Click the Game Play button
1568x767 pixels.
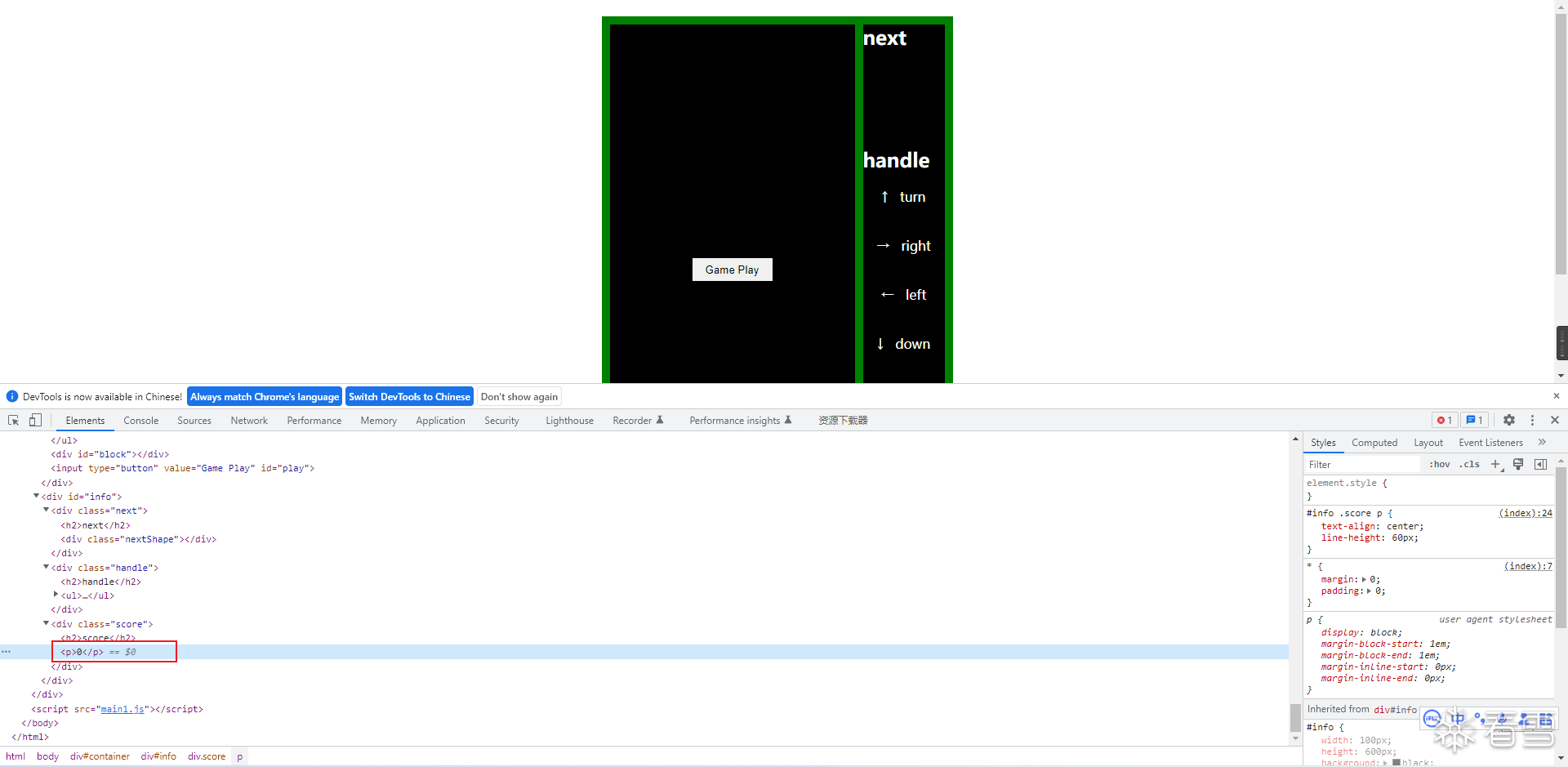point(732,270)
